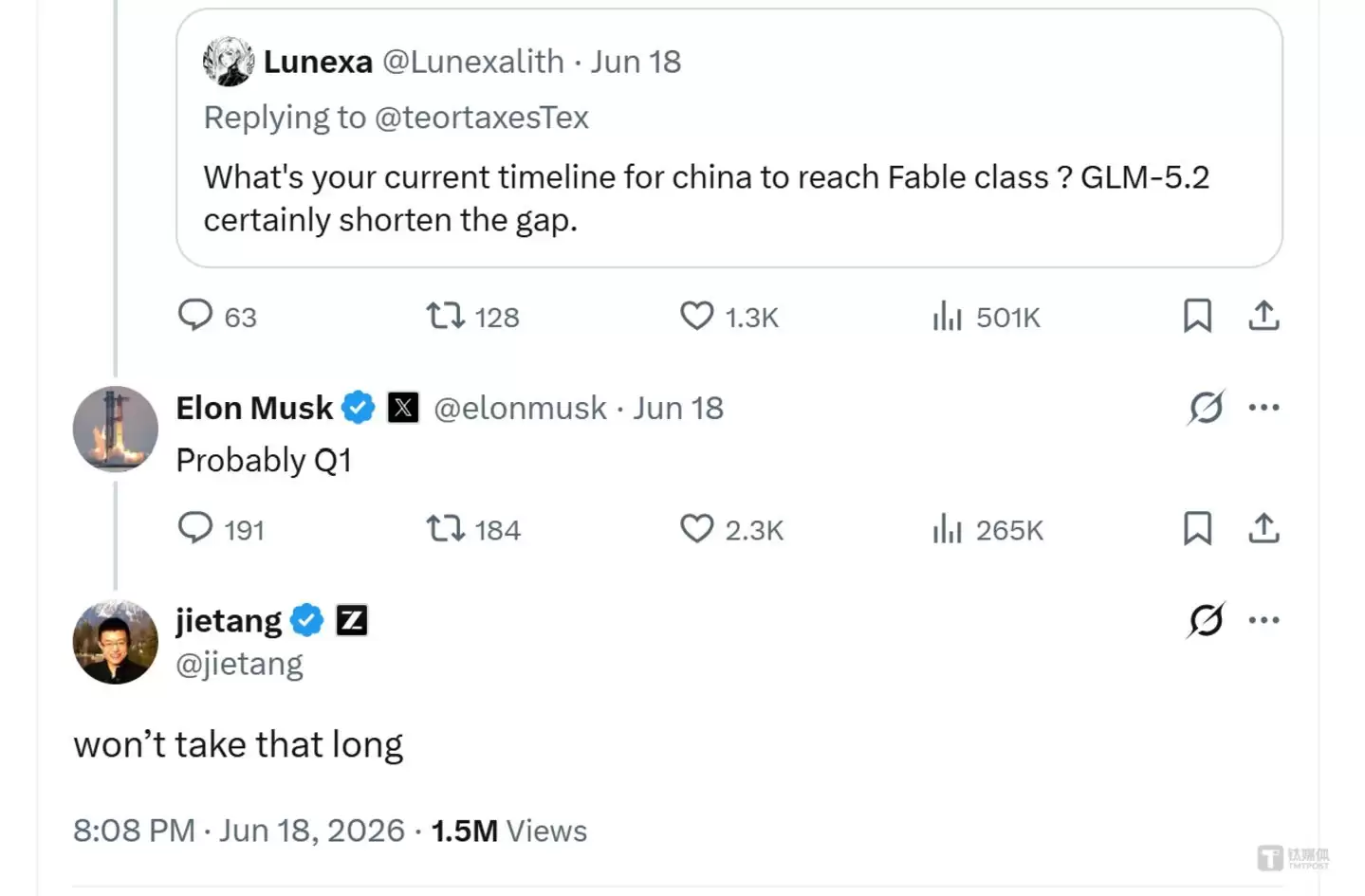The height and width of the screenshot is (896, 1365).
Task: Open Grok icon on Elon Musk's tweet
Action: [1206, 408]
